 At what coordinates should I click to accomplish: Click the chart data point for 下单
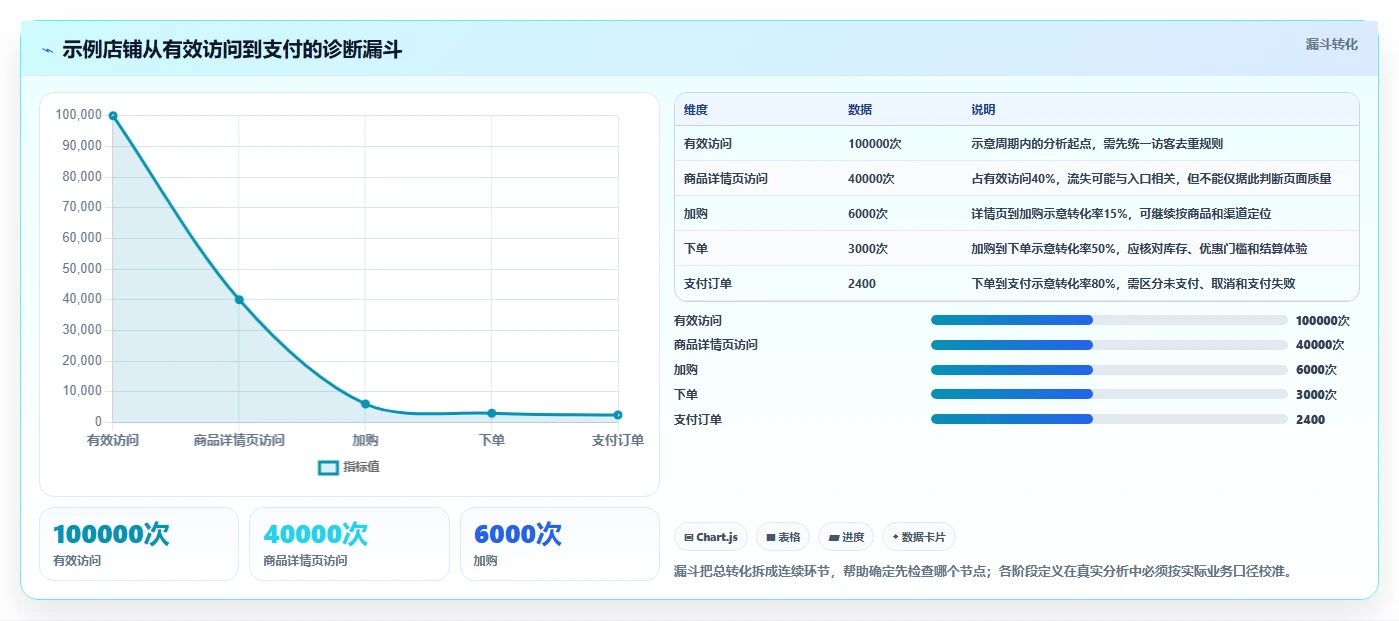pos(491,413)
